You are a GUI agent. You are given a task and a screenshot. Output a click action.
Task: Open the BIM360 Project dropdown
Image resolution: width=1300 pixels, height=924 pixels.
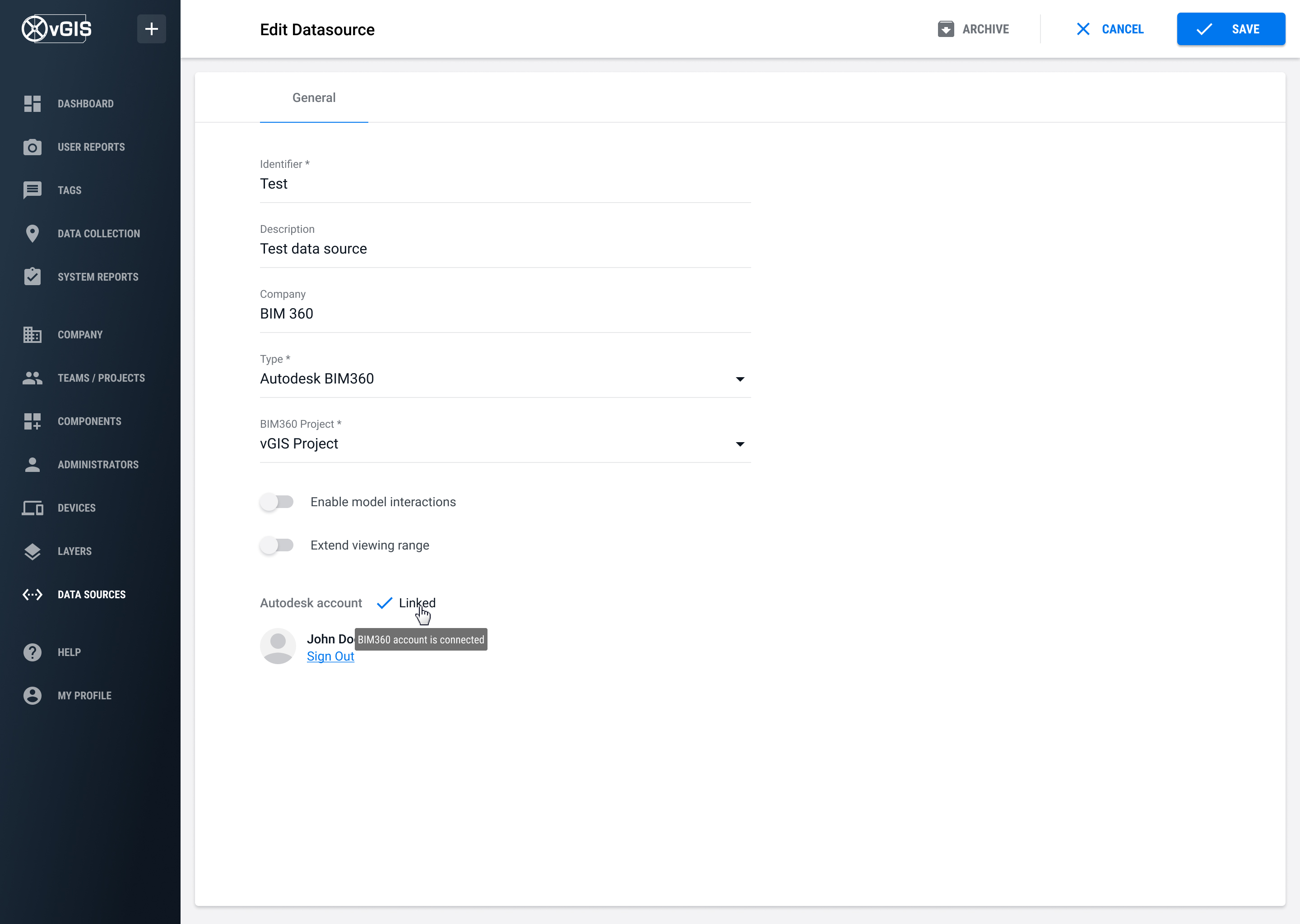[x=739, y=444]
